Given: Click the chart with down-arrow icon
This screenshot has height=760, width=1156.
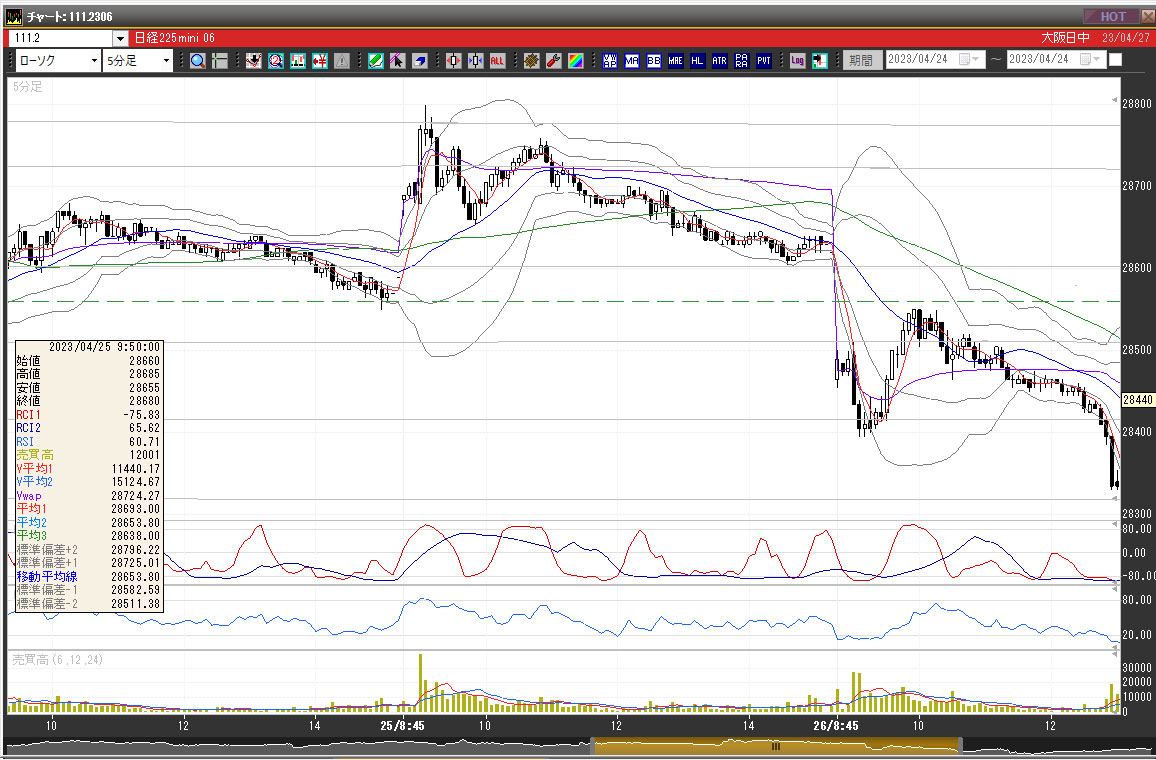Looking at the screenshot, I should (254, 61).
